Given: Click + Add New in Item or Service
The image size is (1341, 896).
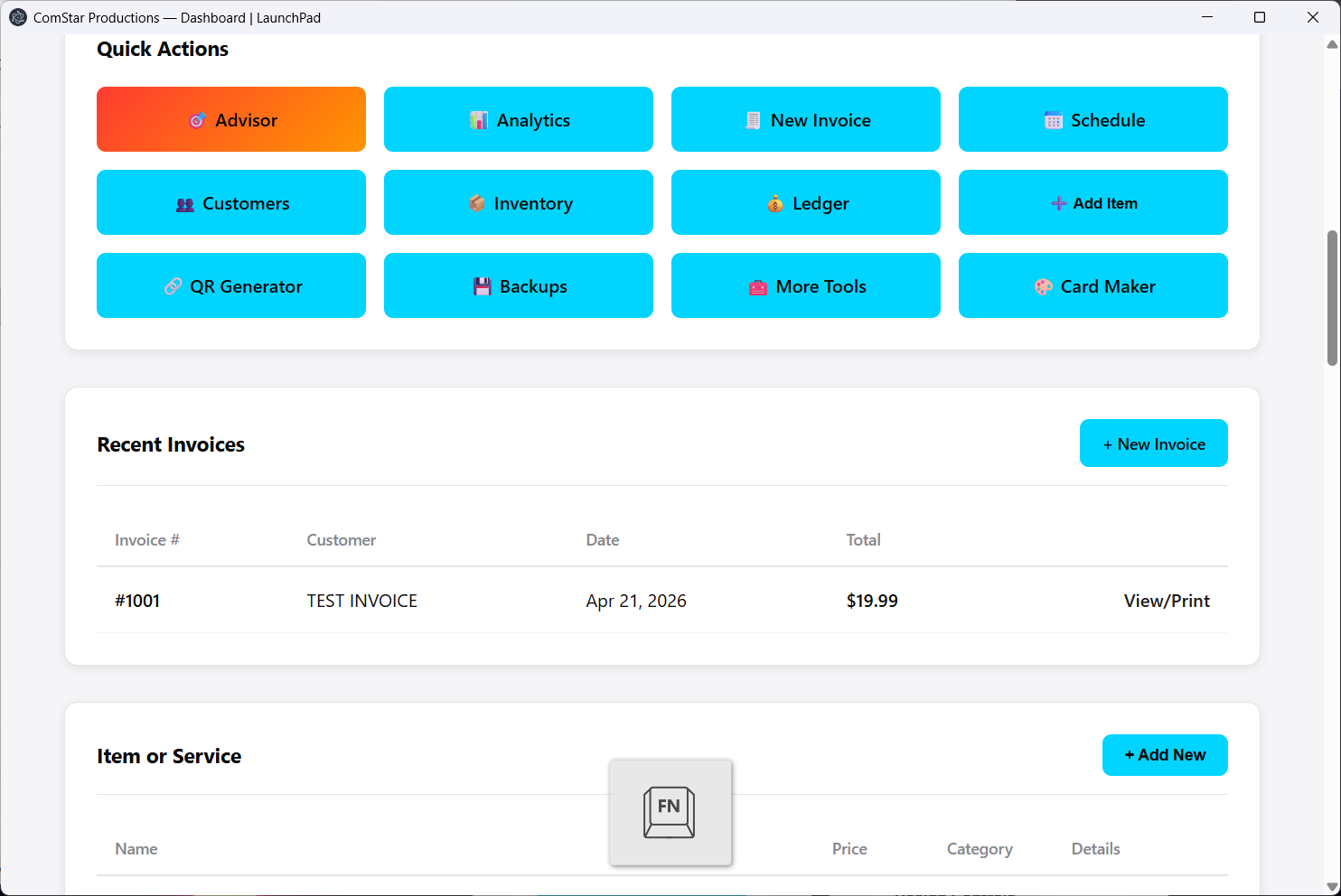Looking at the screenshot, I should point(1164,755).
